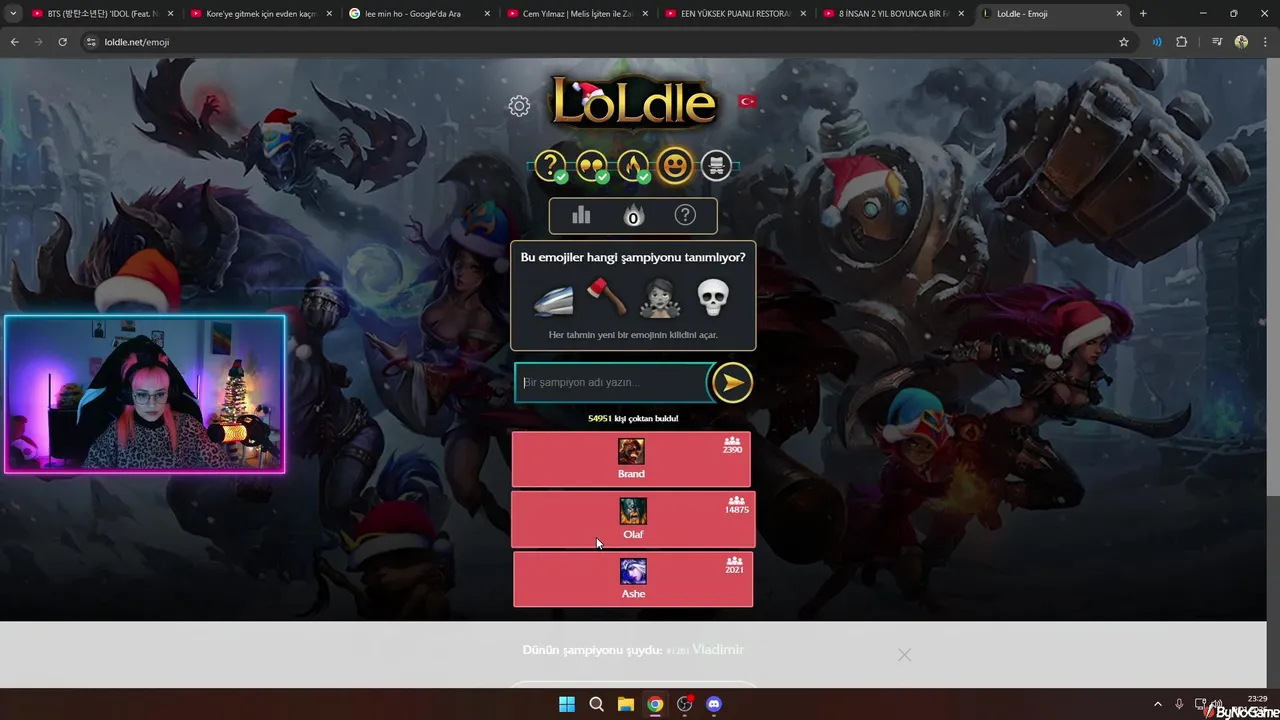The height and width of the screenshot is (720, 1280).
Task: Reload the loldle.net page
Action: coord(62,42)
